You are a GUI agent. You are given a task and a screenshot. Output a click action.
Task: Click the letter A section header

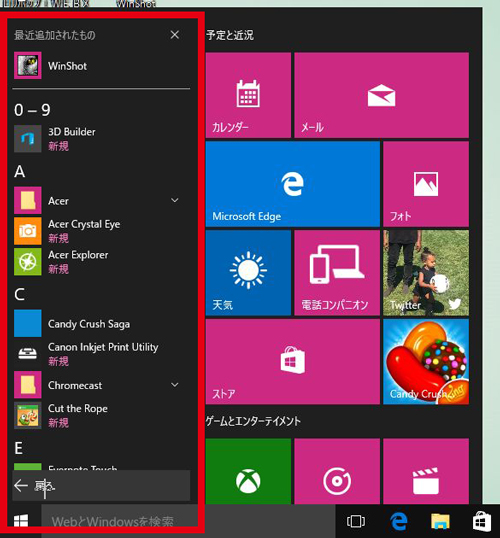tap(20, 171)
